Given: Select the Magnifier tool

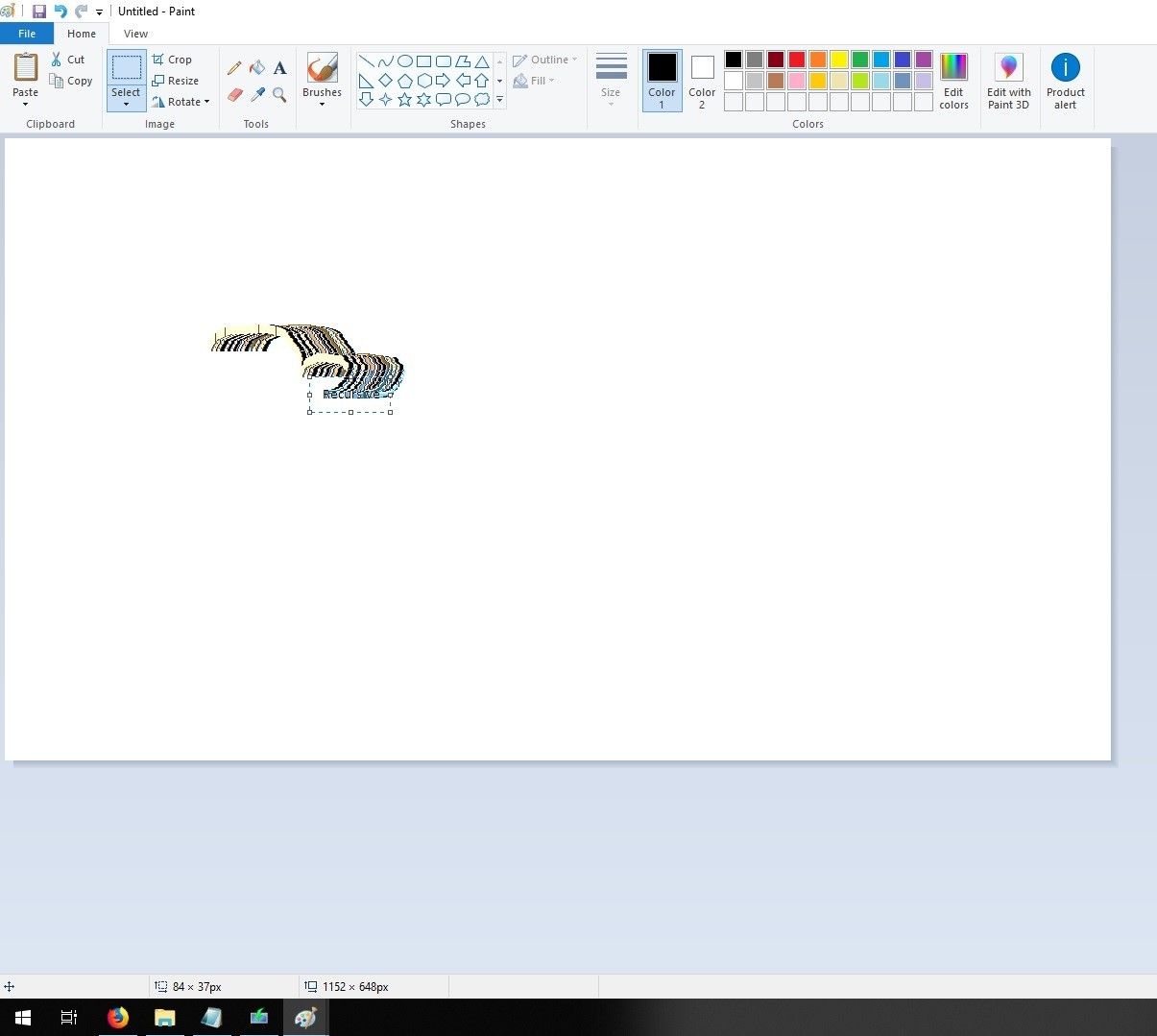Looking at the screenshot, I should click(279, 95).
